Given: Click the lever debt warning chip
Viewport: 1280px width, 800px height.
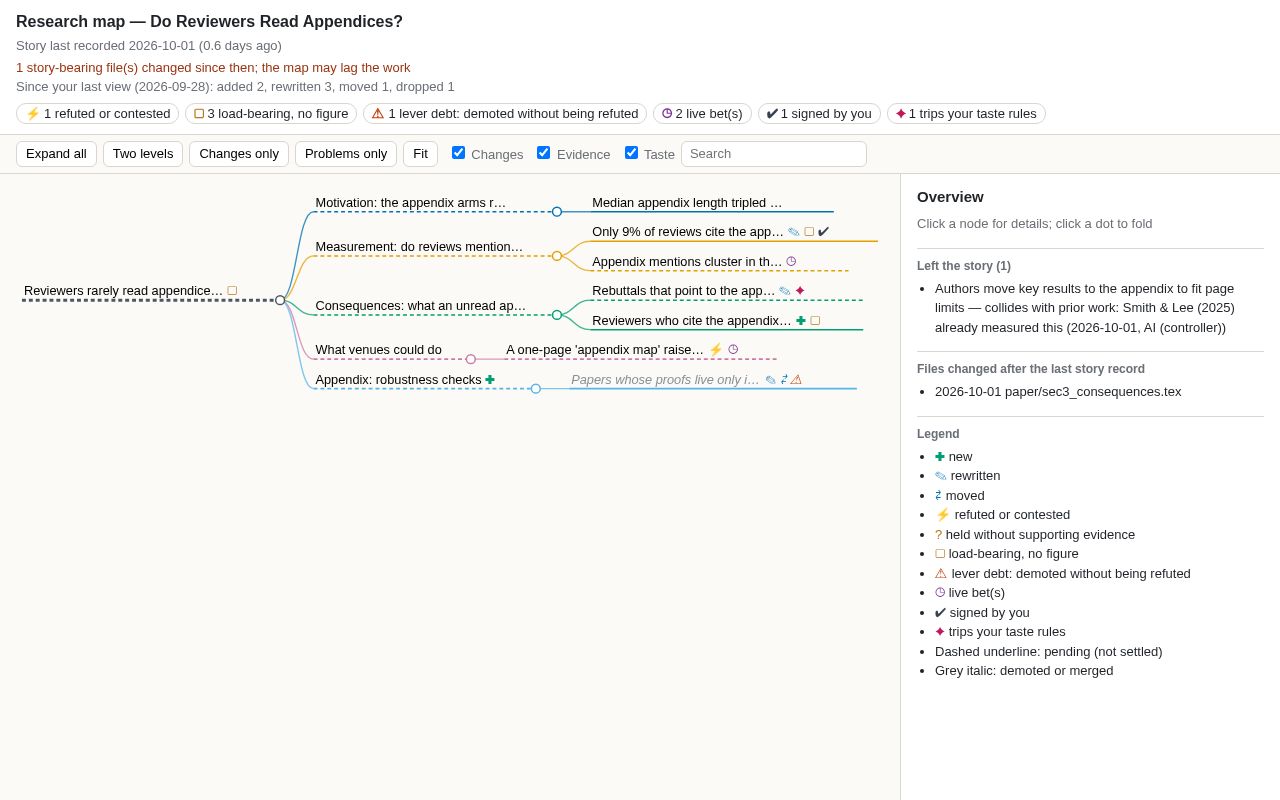Looking at the screenshot, I should 505,114.
